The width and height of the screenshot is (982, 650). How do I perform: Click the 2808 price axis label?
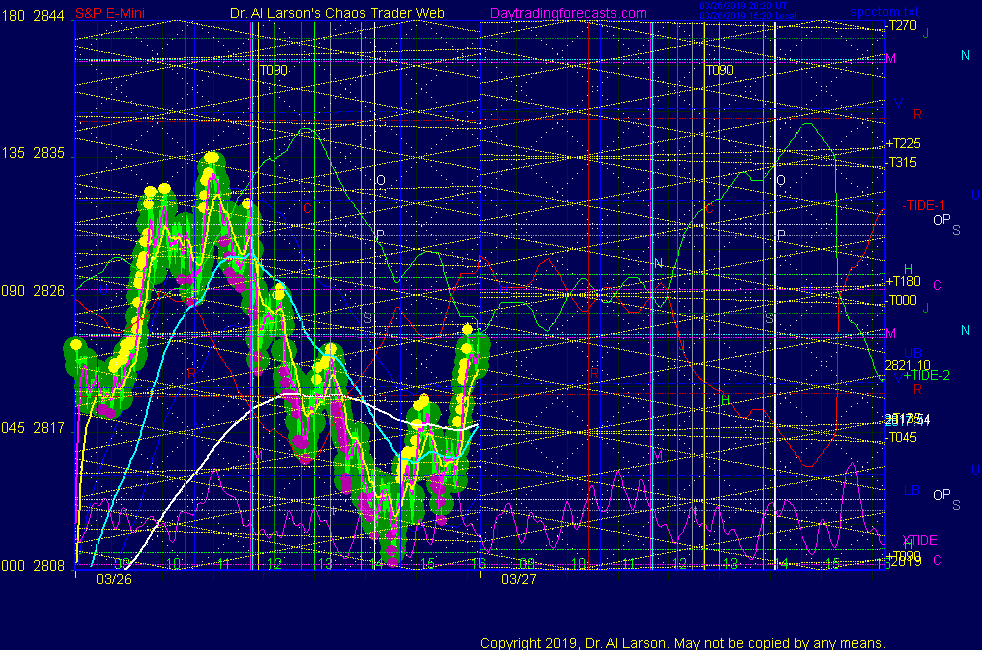coord(49,566)
